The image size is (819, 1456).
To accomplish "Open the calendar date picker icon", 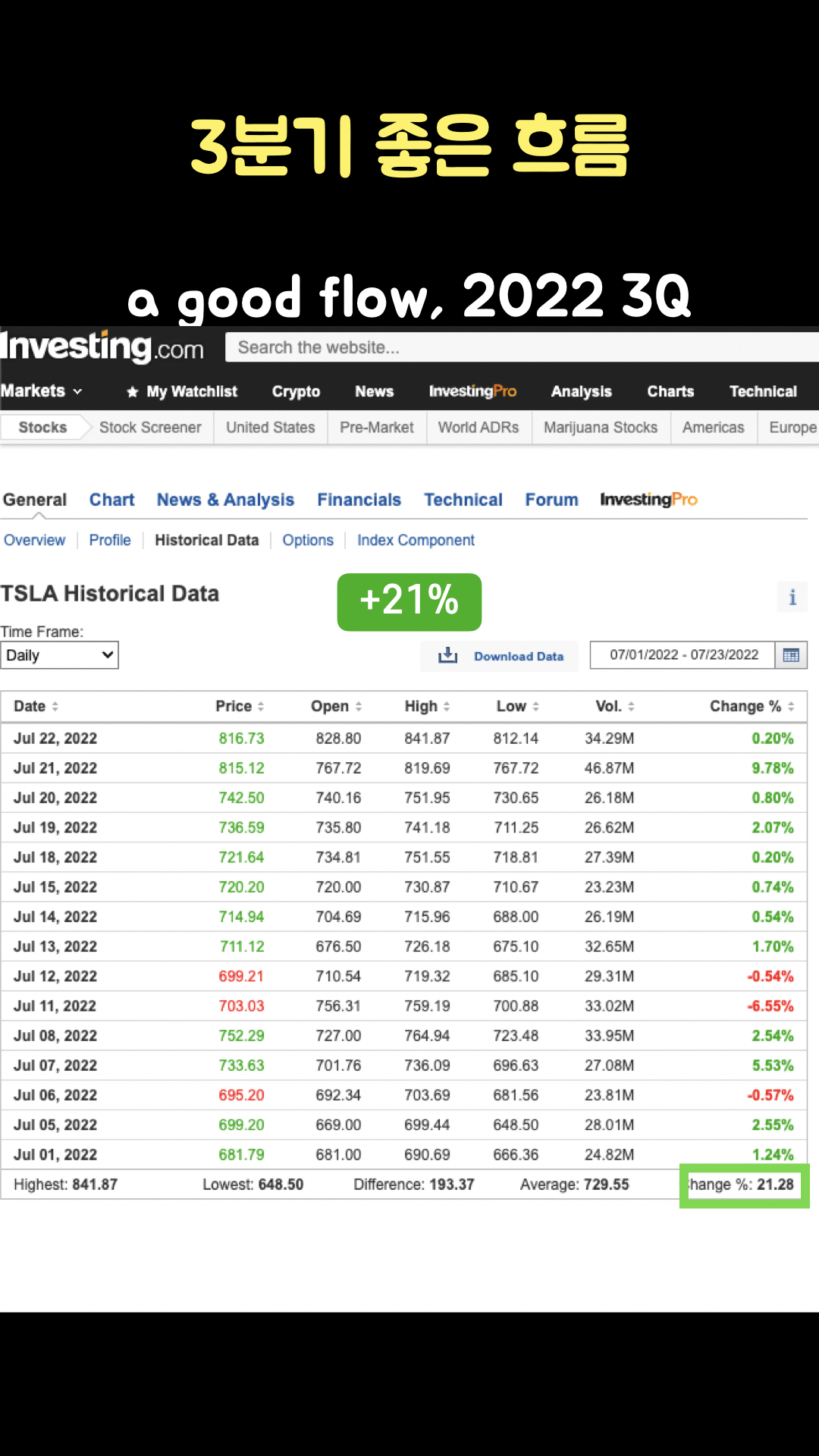I will coord(791,656).
